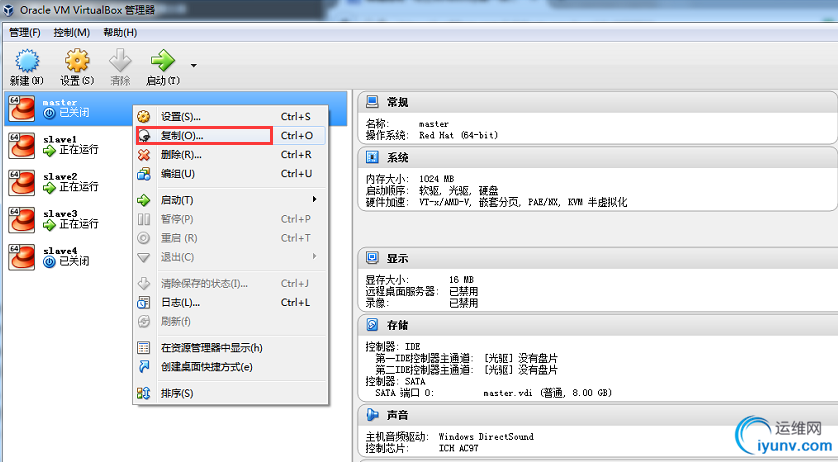Click the 存储 section disk icon

pos(373,325)
